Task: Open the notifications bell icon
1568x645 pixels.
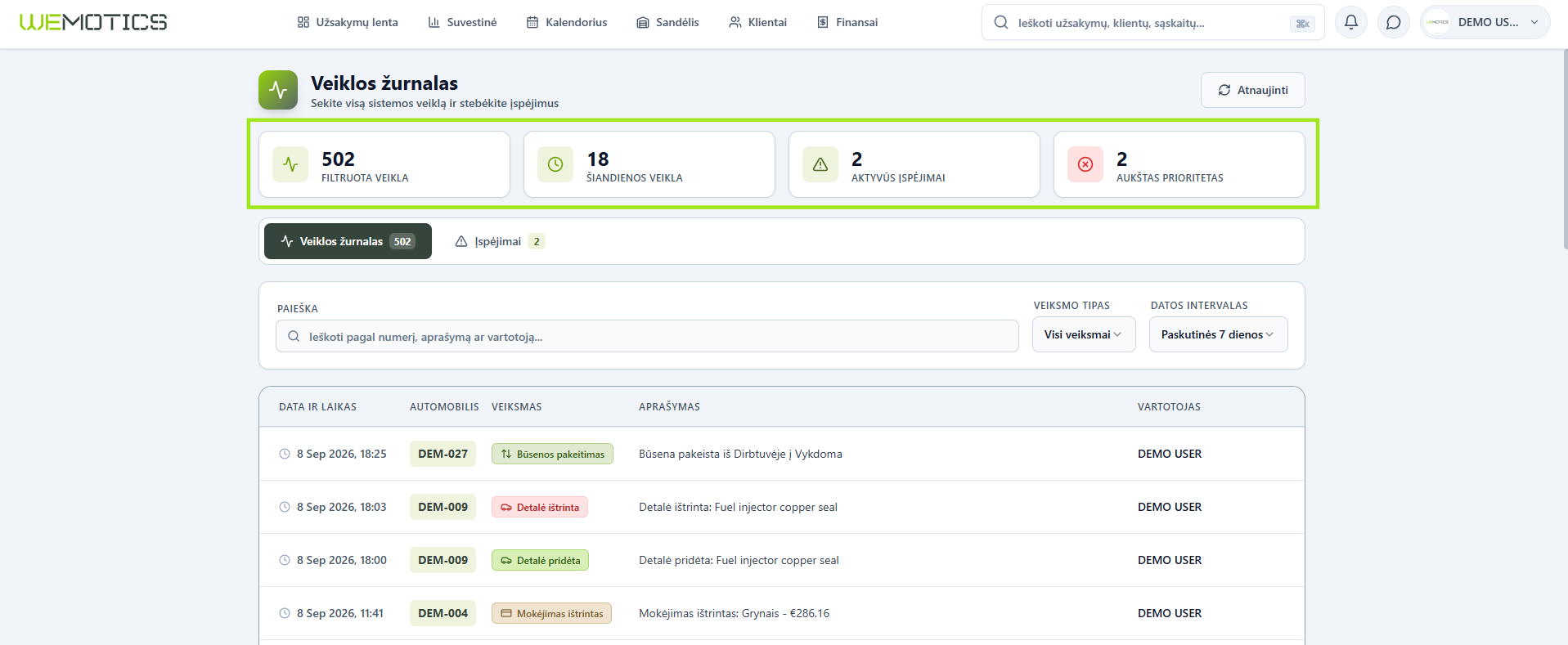Action: pos(1351,22)
